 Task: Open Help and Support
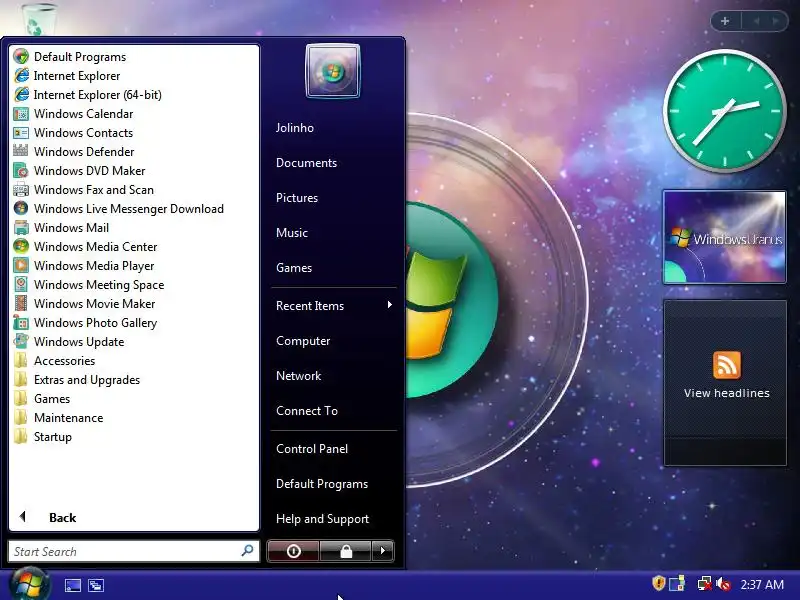(x=322, y=519)
